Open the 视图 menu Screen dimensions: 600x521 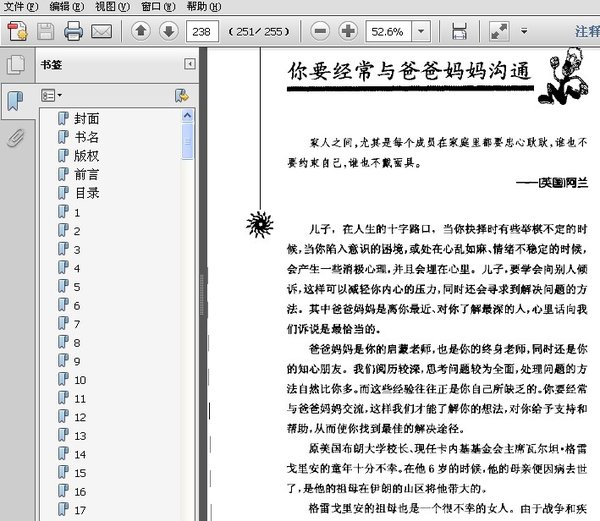tap(112, 7)
